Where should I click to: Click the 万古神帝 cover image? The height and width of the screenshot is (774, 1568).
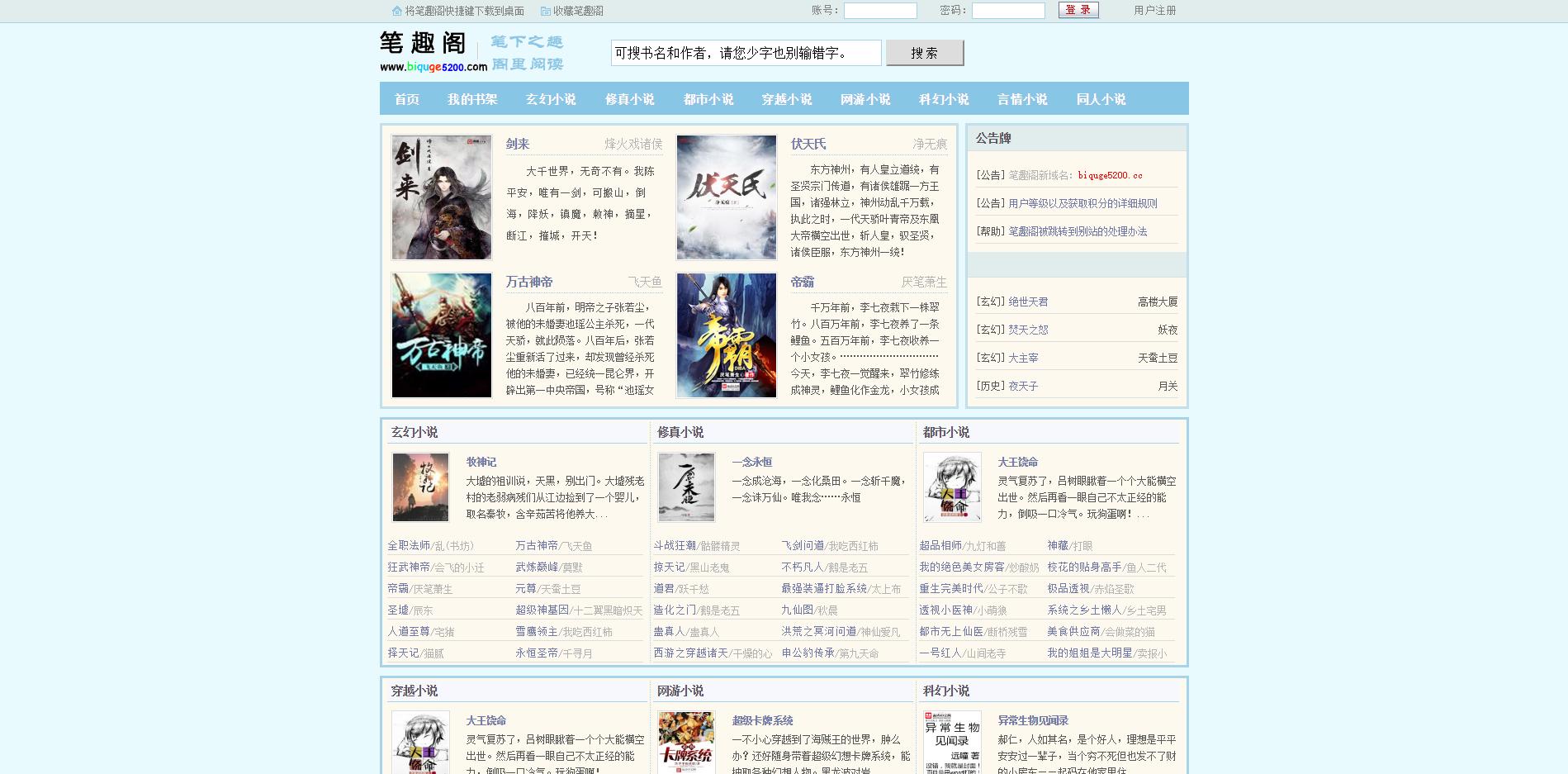click(x=442, y=335)
